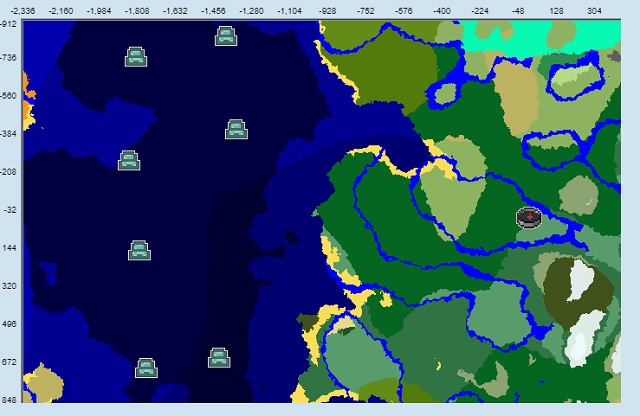This screenshot has width=640, height=416.
Task: Click the ocean monument nearest the -384 row
Action: pyautogui.click(x=236, y=129)
